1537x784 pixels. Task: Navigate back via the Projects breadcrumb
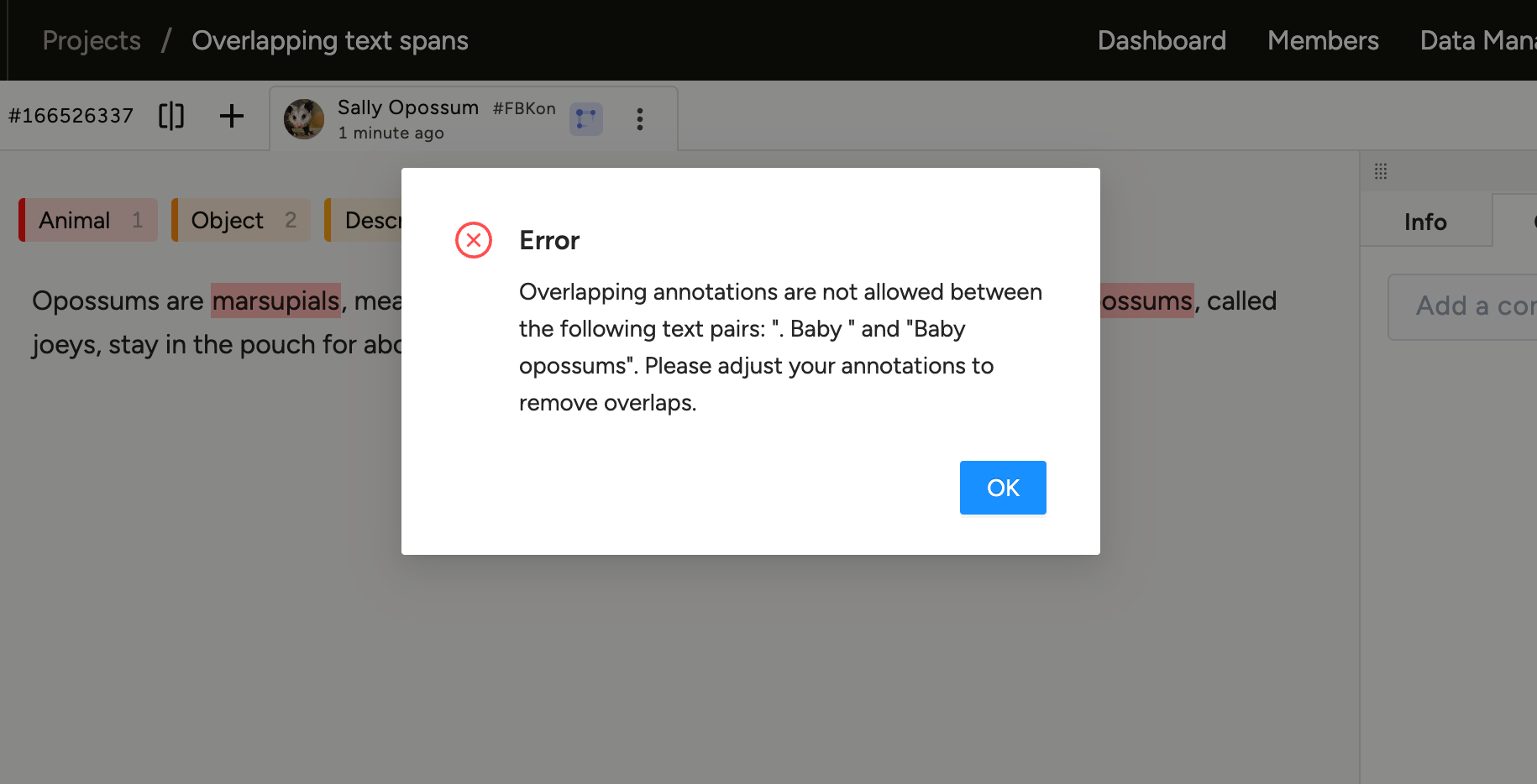[x=91, y=40]
